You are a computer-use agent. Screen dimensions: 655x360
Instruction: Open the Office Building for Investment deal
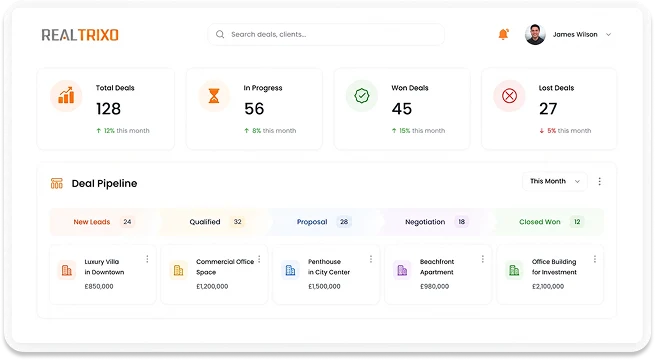click(x=550, y=274)
